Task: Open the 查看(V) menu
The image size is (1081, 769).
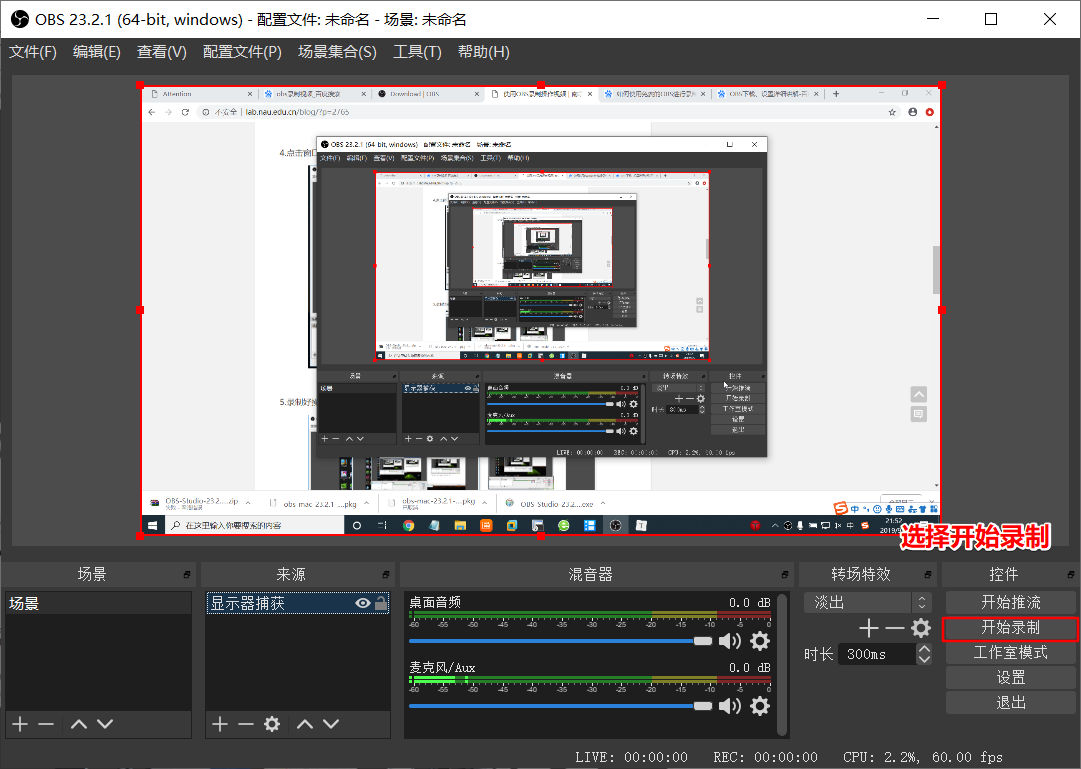Action: [161, 52]
